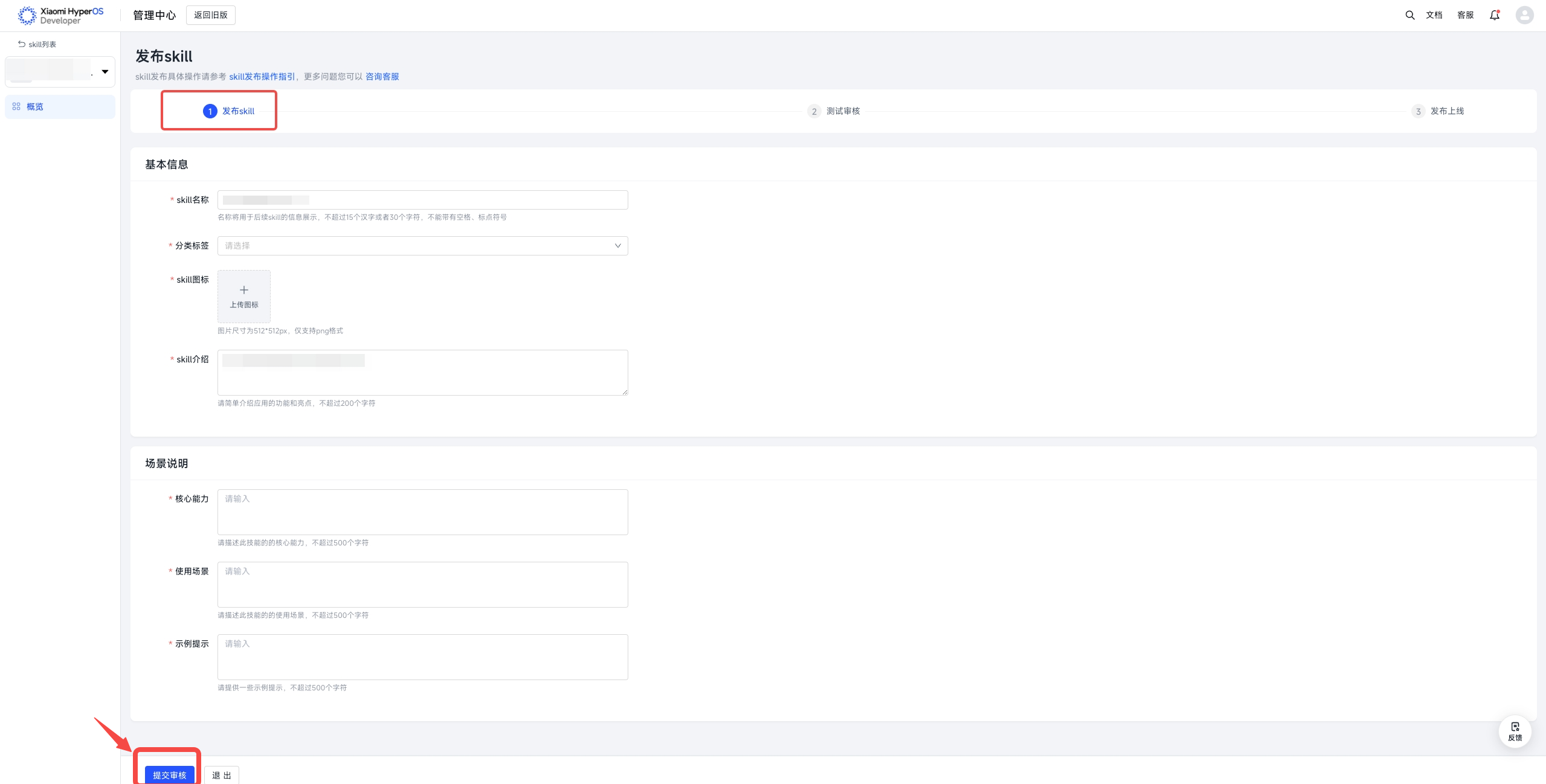Select step 2 测试审核
This screenshot has width=1546, height=784.
(x=834, y=111)
